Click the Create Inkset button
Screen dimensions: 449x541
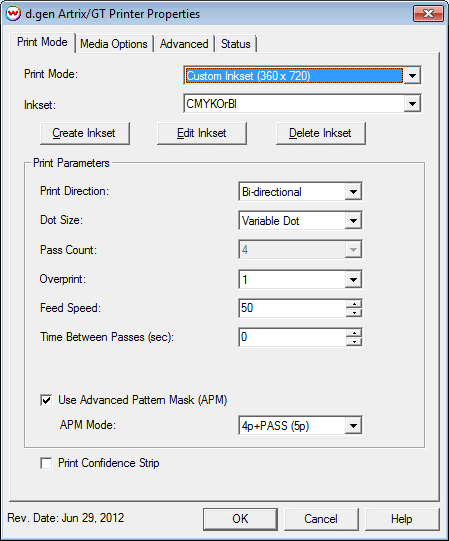[84, 133]
